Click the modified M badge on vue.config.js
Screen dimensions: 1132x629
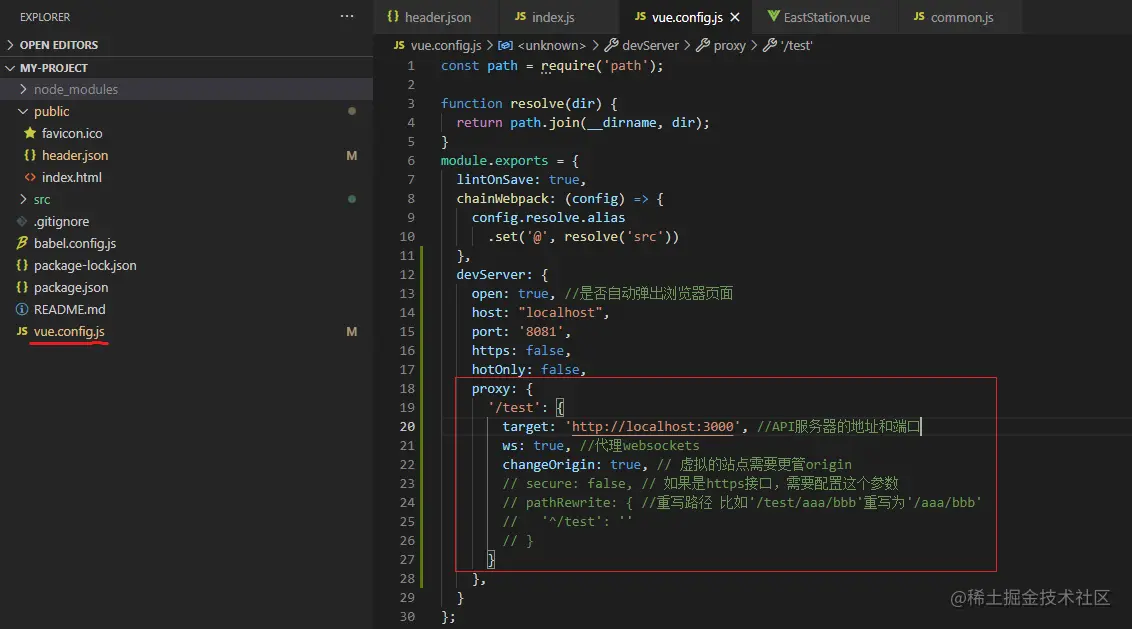352,331
